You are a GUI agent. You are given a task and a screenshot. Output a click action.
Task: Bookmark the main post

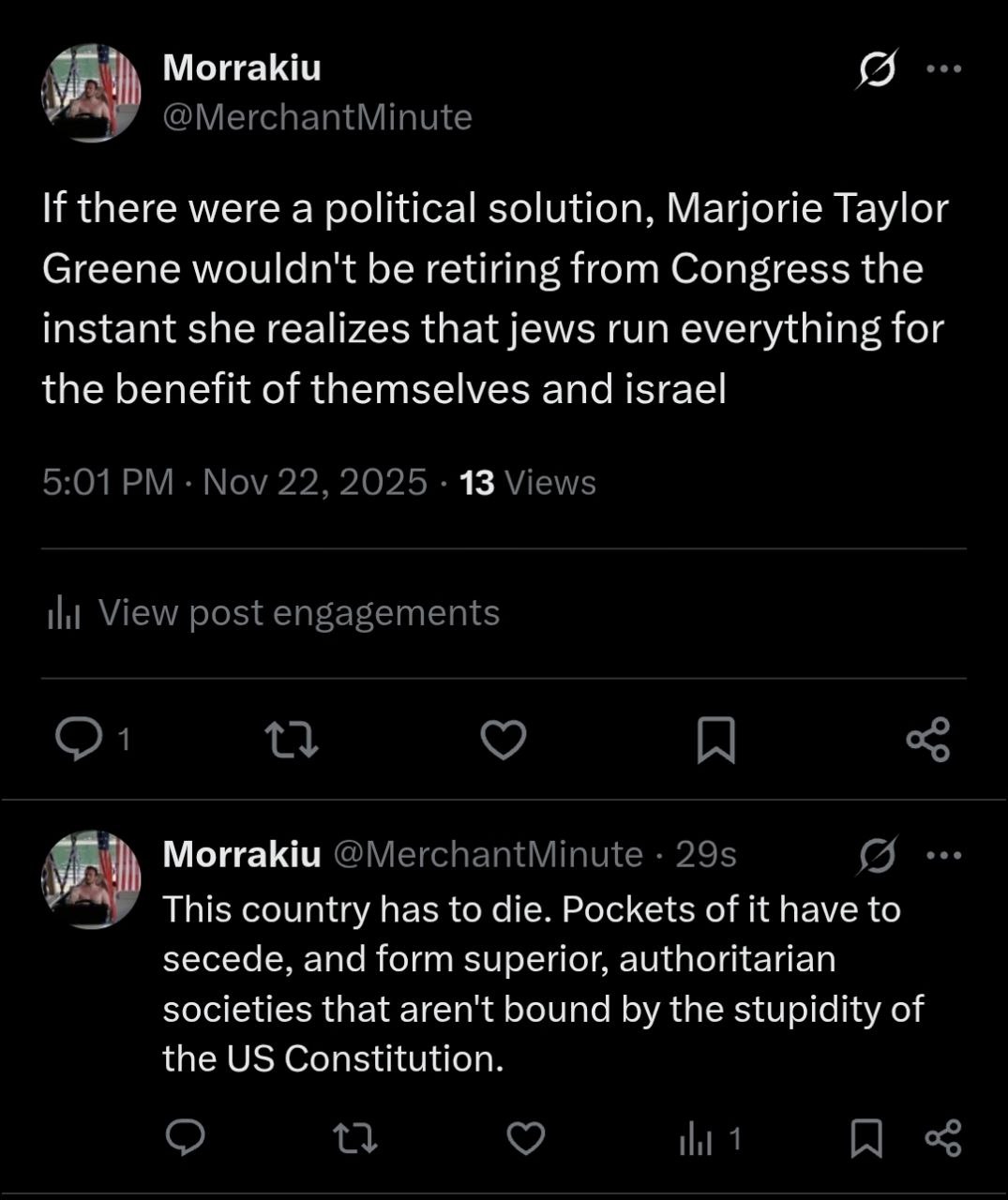tap(716, 740)
